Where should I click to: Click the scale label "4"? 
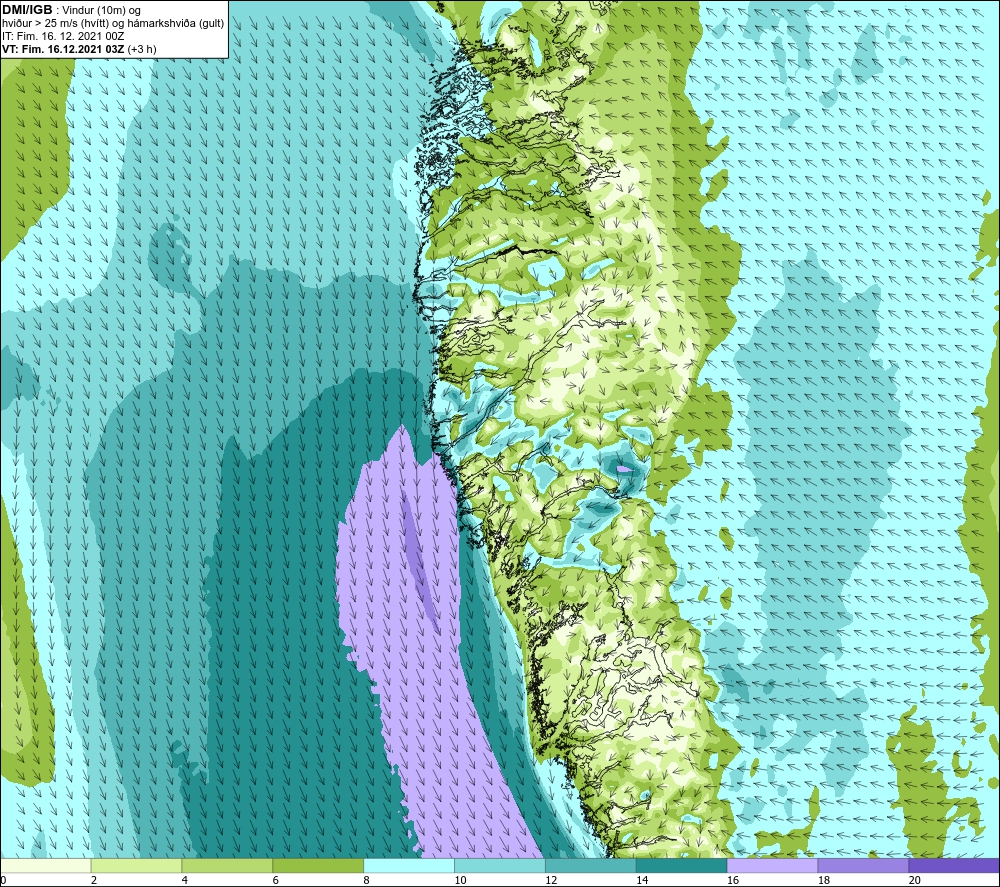pyautogui.click(x=185, y=880)
